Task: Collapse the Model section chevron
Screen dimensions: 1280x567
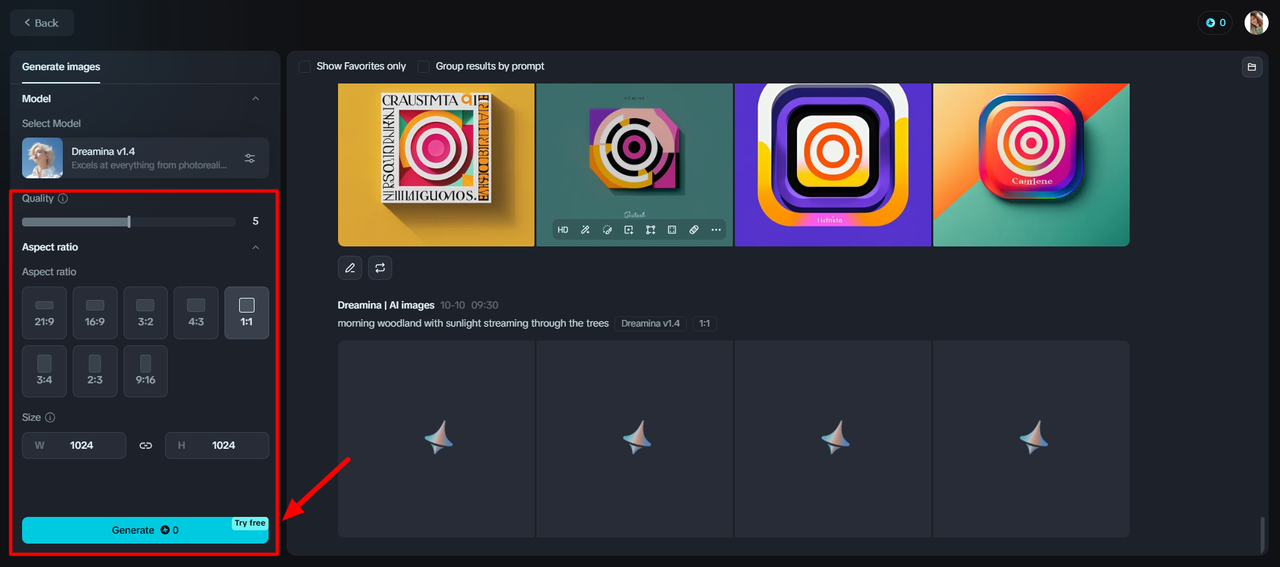Action: point(255,98)
